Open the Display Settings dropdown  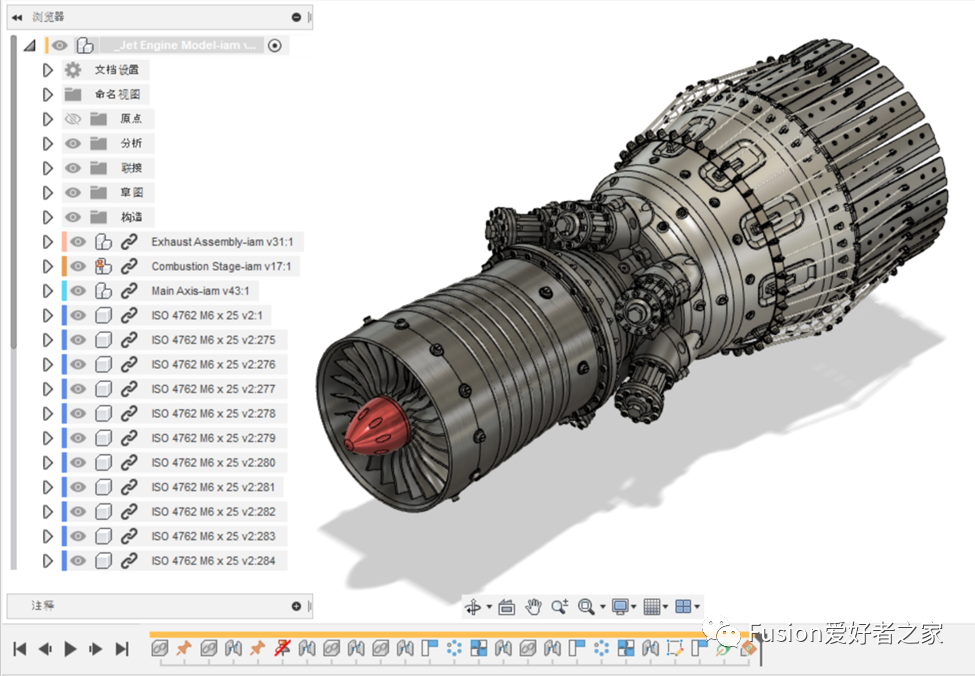(x=623, y=607)
